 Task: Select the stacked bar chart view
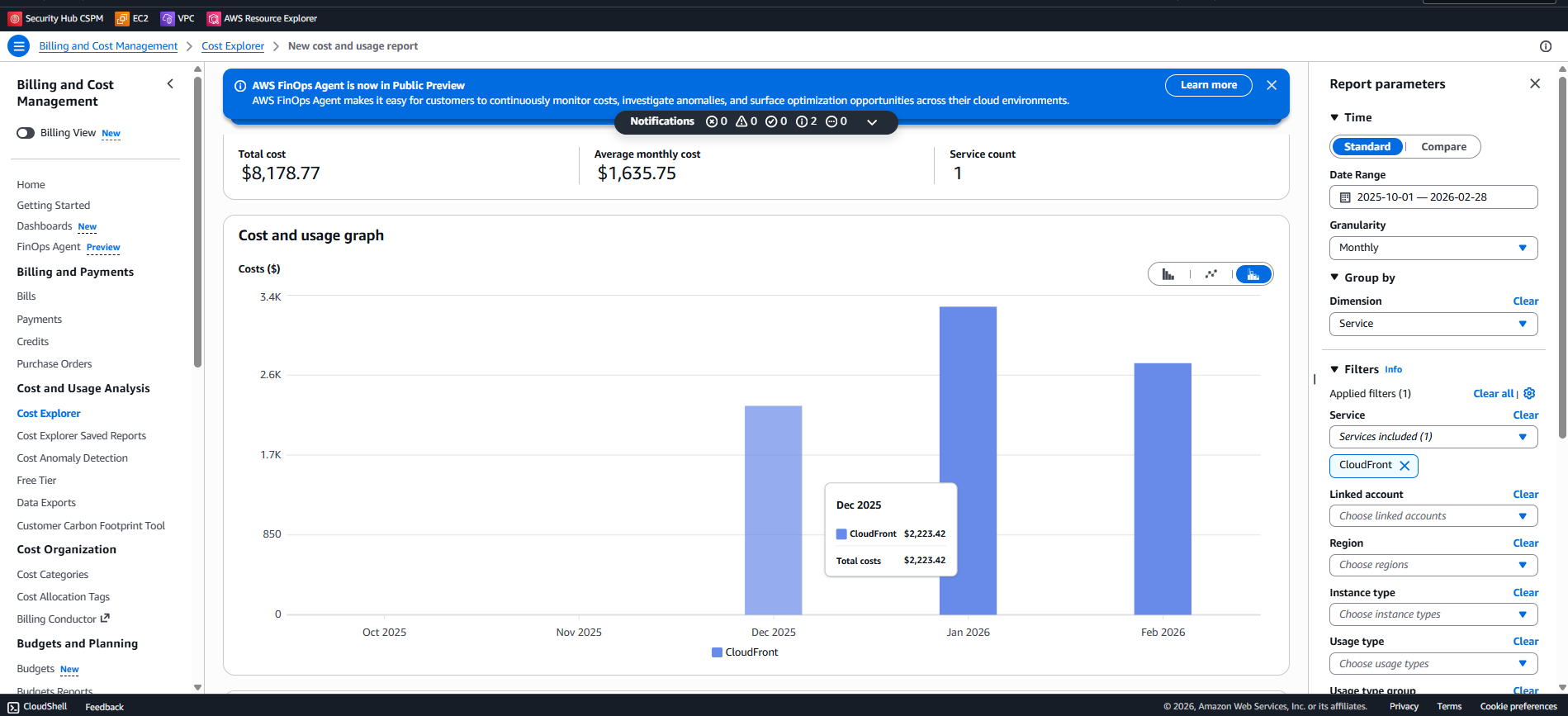click(1253, 274)
